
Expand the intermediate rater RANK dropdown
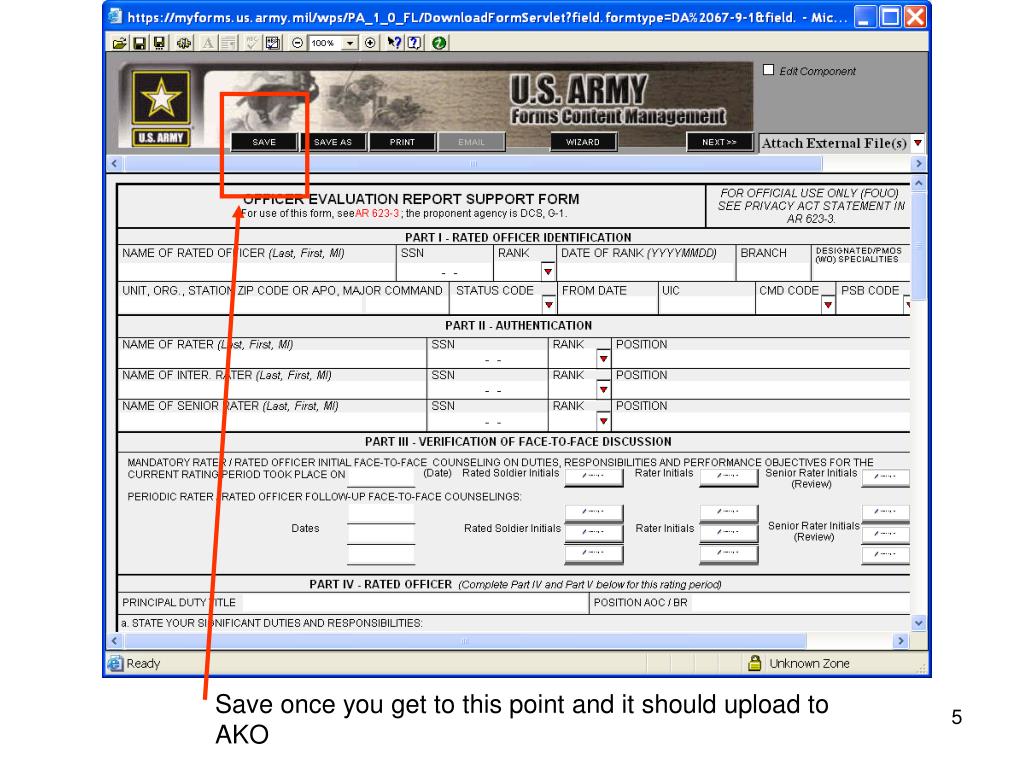[x=603, y=389]
